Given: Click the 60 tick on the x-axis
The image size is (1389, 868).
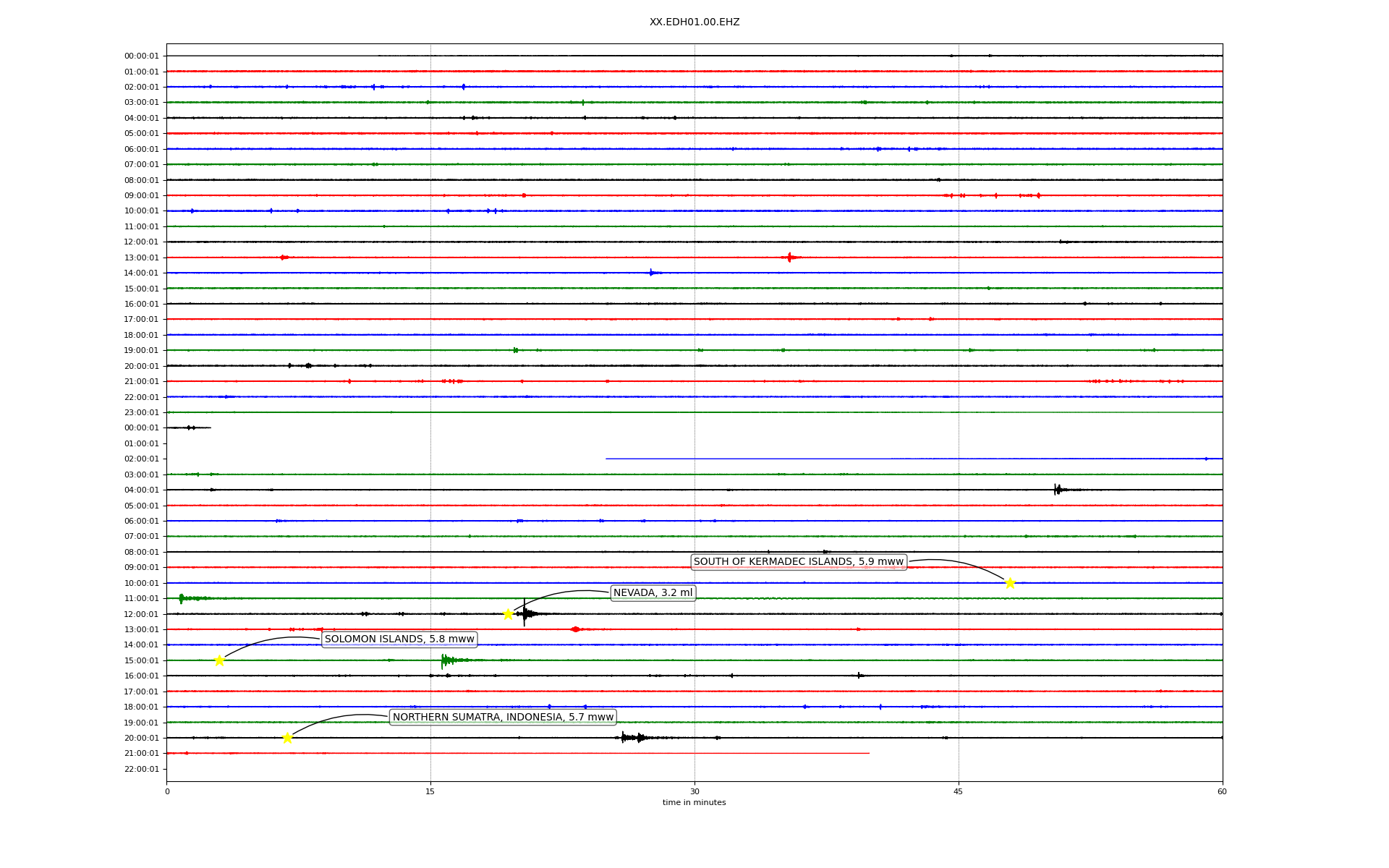Looking at the screenshot, I should [1222, 791].
